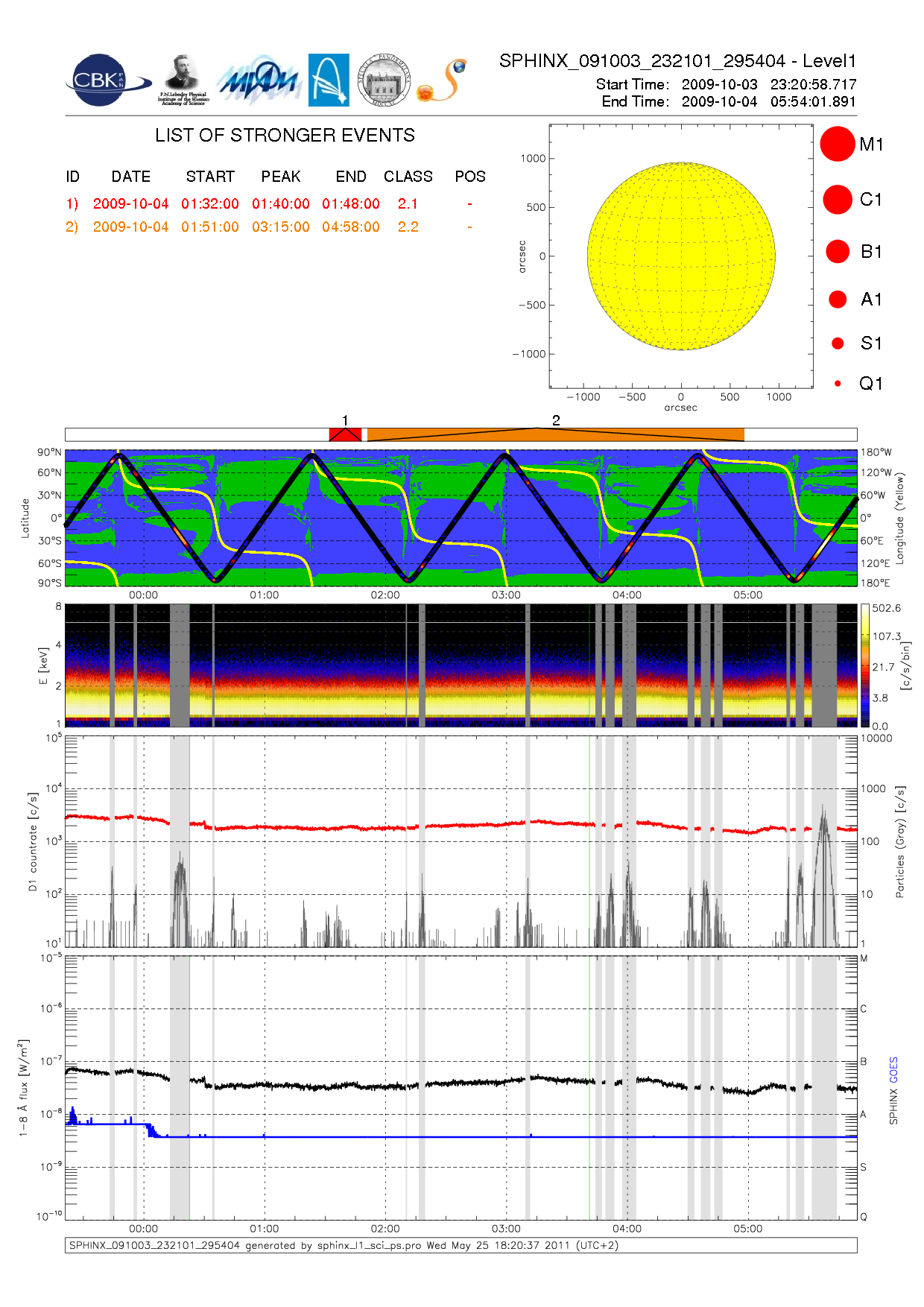Click the blue square comet arch logo
Image resolution: width=924 pixels, height=1307 pixels.
coord(329,80)
